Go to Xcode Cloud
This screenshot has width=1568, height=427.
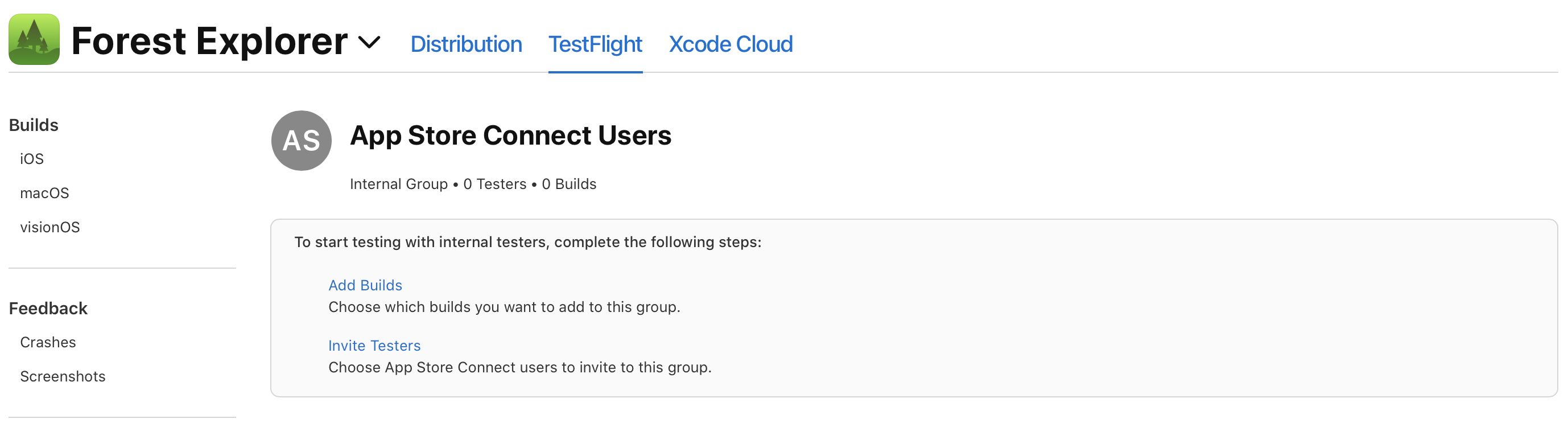coord(731,44)
